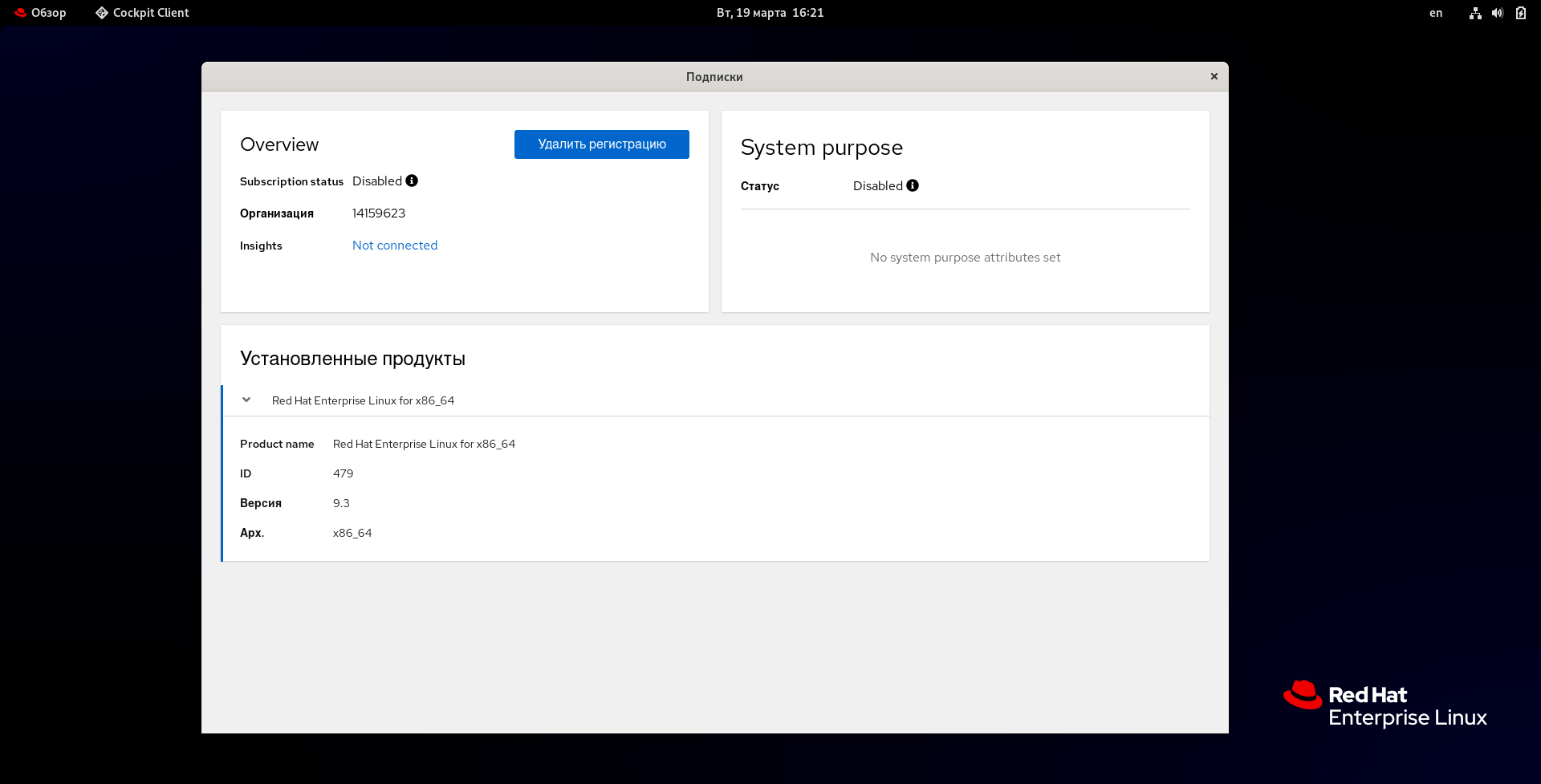Collapse the Red Hat Enterprise Linux row chevron
This screenshot has height=784, width=1541.
[x=246, y=400]
